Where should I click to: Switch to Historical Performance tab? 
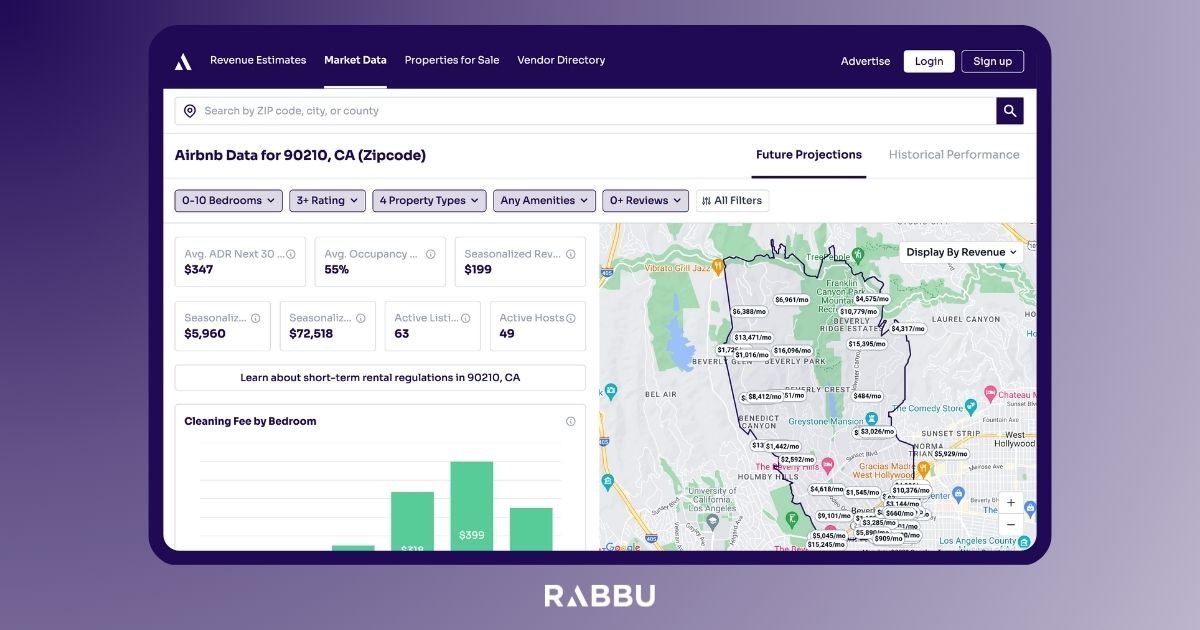coord(954,155)
